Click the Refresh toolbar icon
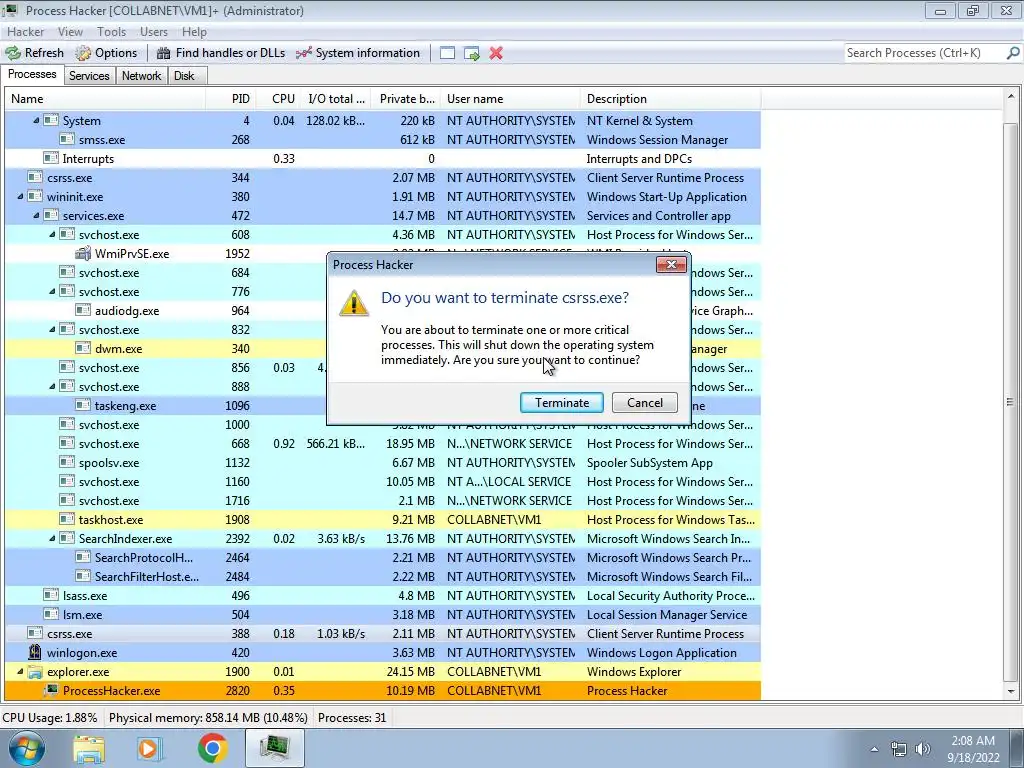1024x768 pixels. [x=12, y=53]
